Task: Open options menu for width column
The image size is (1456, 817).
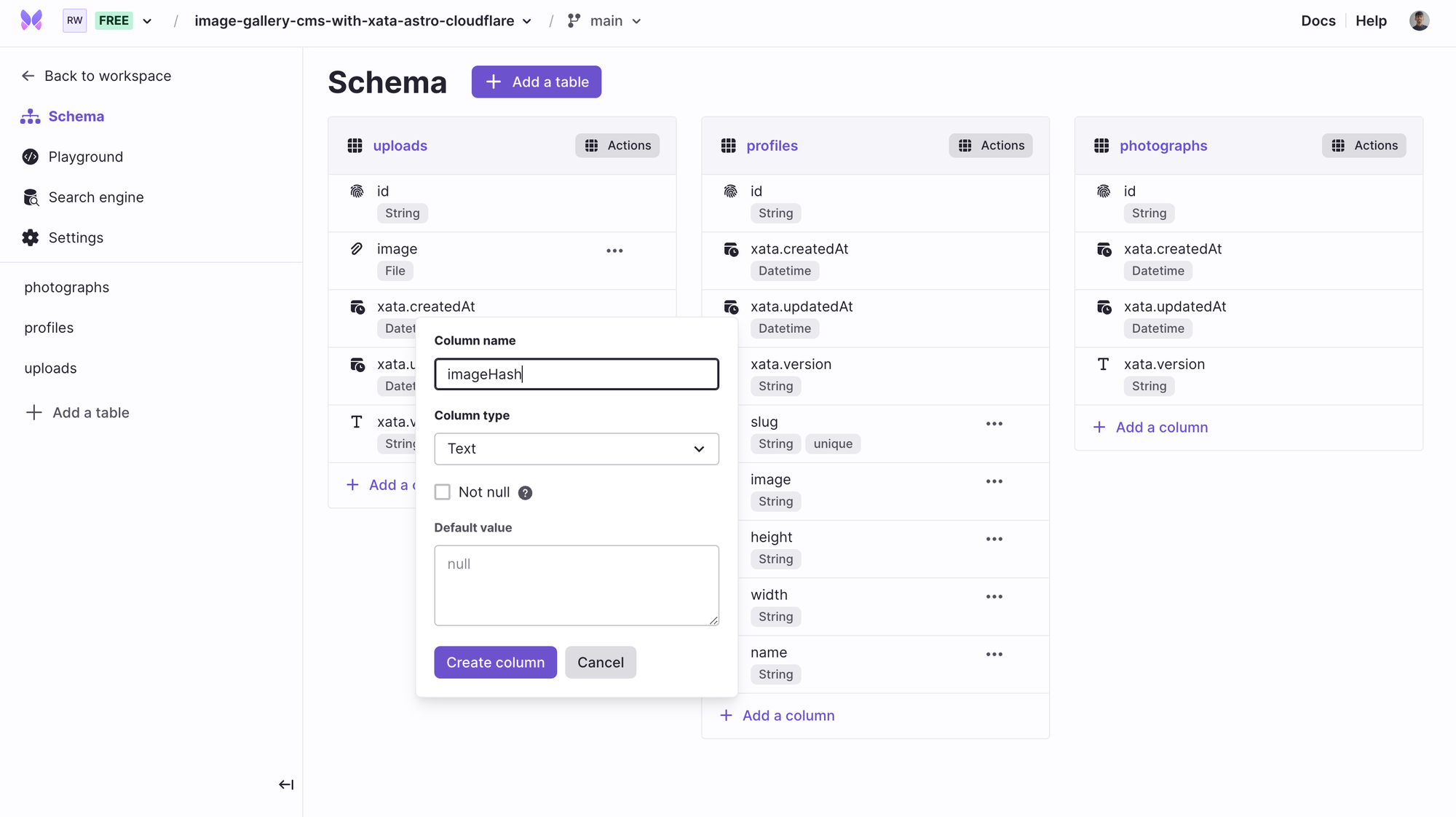Action: [994, 596]
